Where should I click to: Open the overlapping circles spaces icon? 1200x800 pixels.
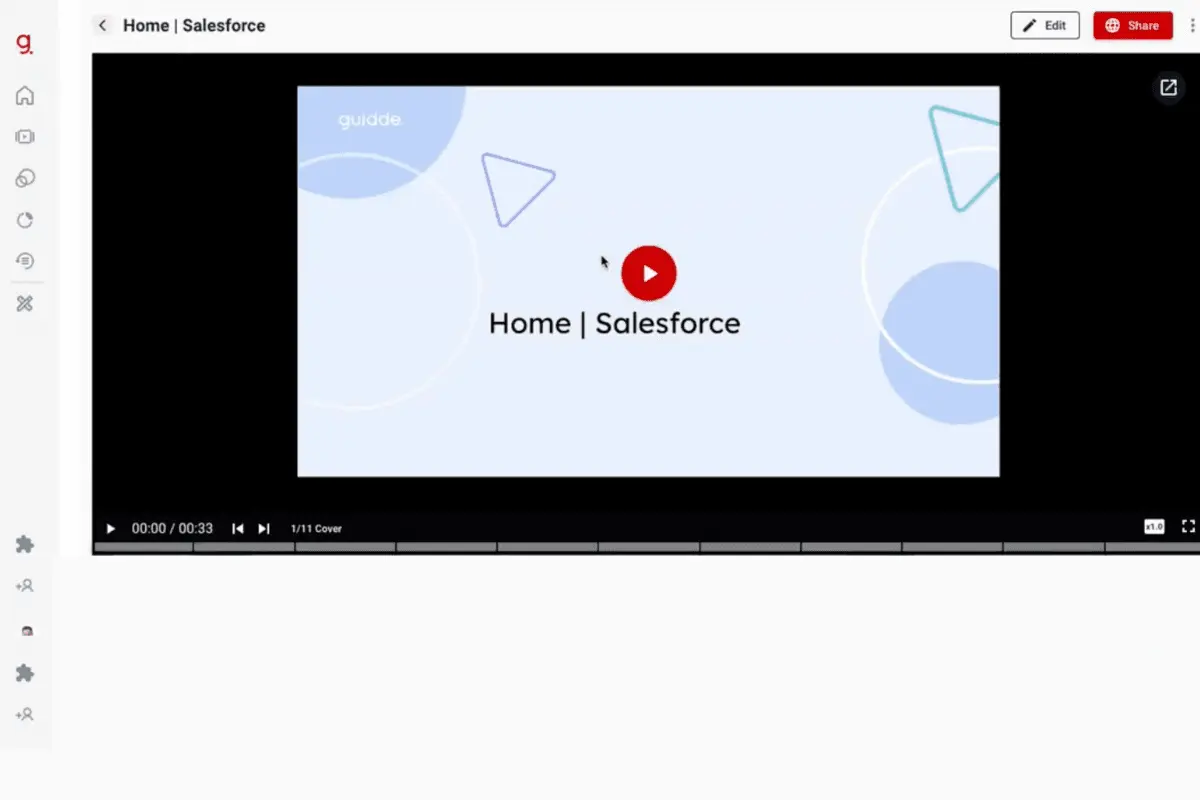pos(25,179)
